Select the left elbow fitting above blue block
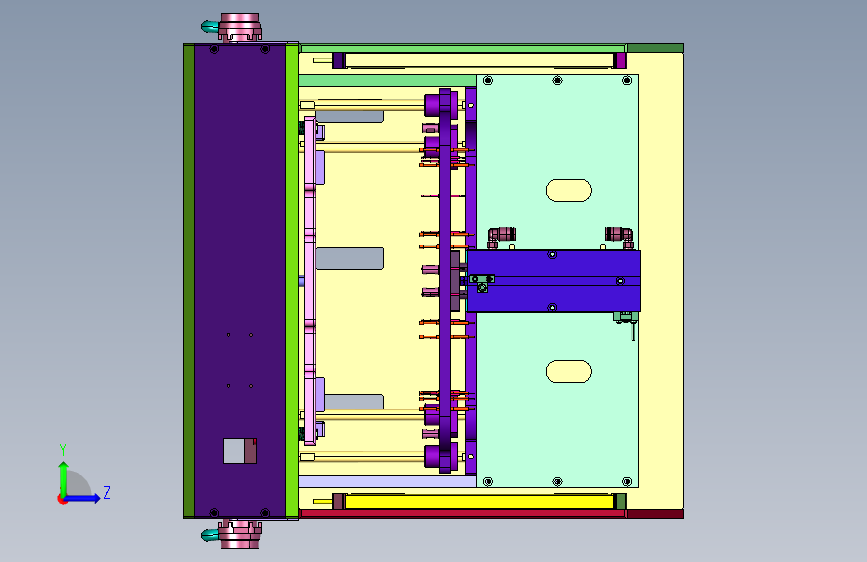The image size is (867, 562). [501, 236]
